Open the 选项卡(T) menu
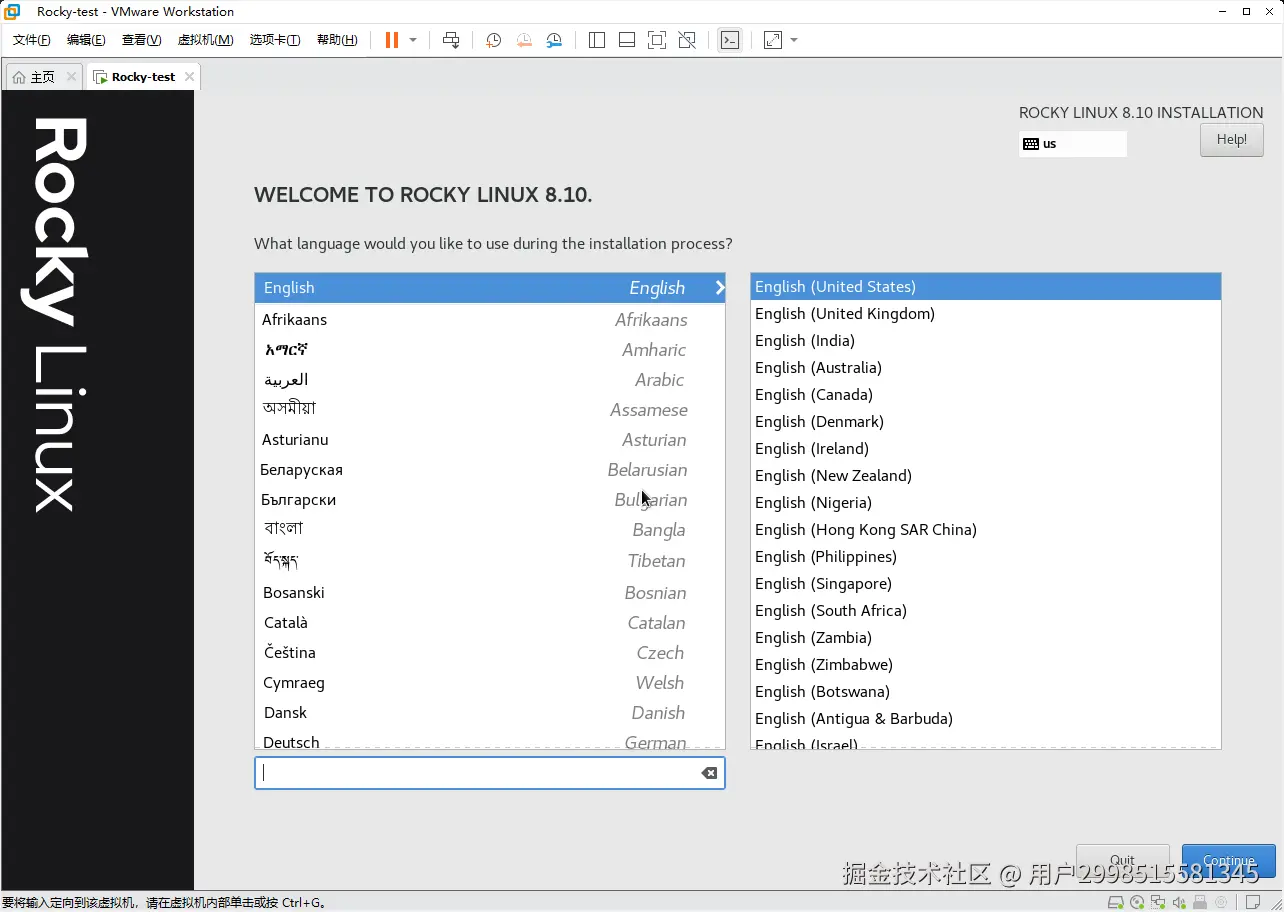The height and width of the screenshot is (912, 1284). (x=275, y=40)
